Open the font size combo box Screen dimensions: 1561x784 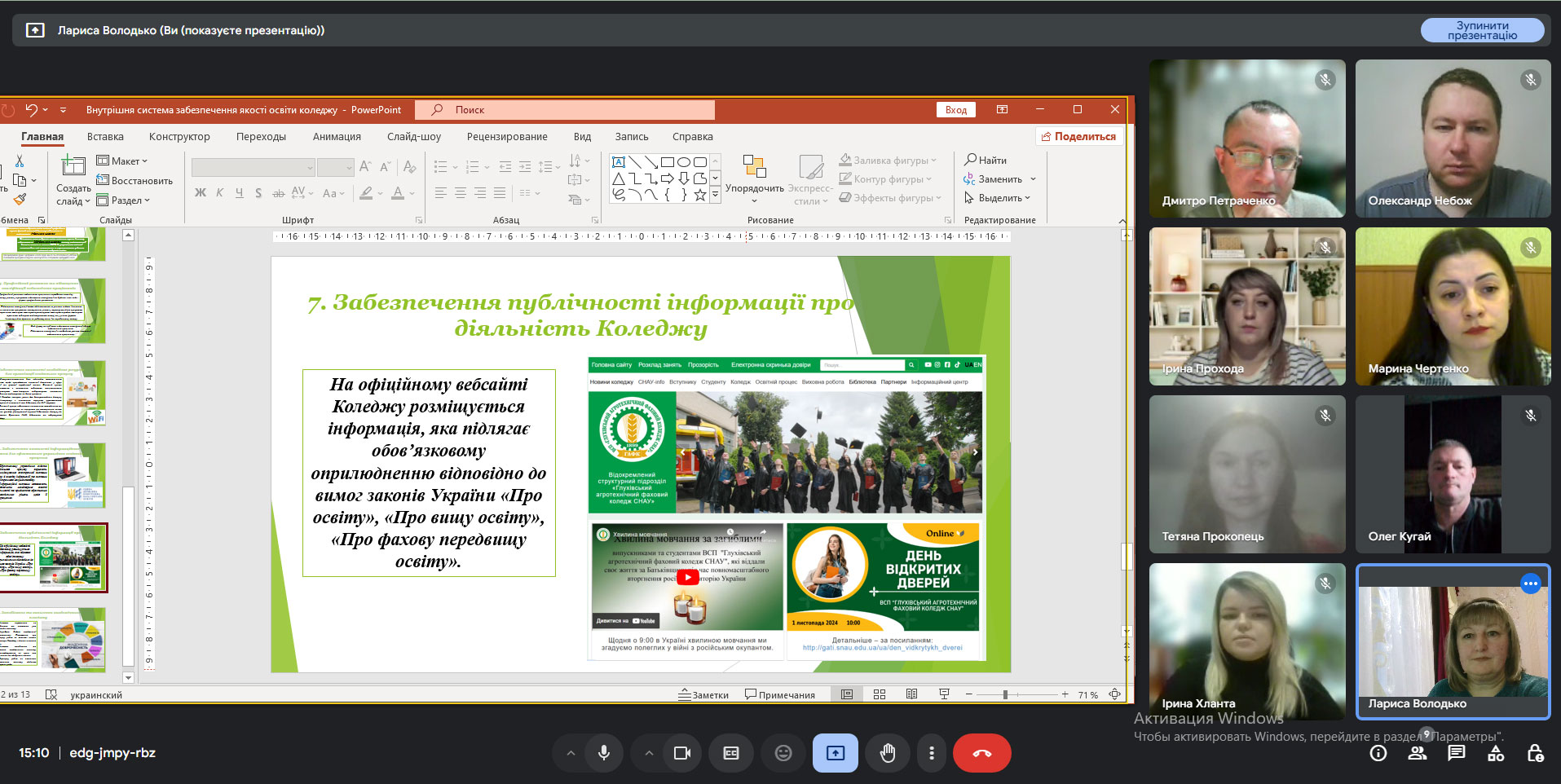coord(335,168)
